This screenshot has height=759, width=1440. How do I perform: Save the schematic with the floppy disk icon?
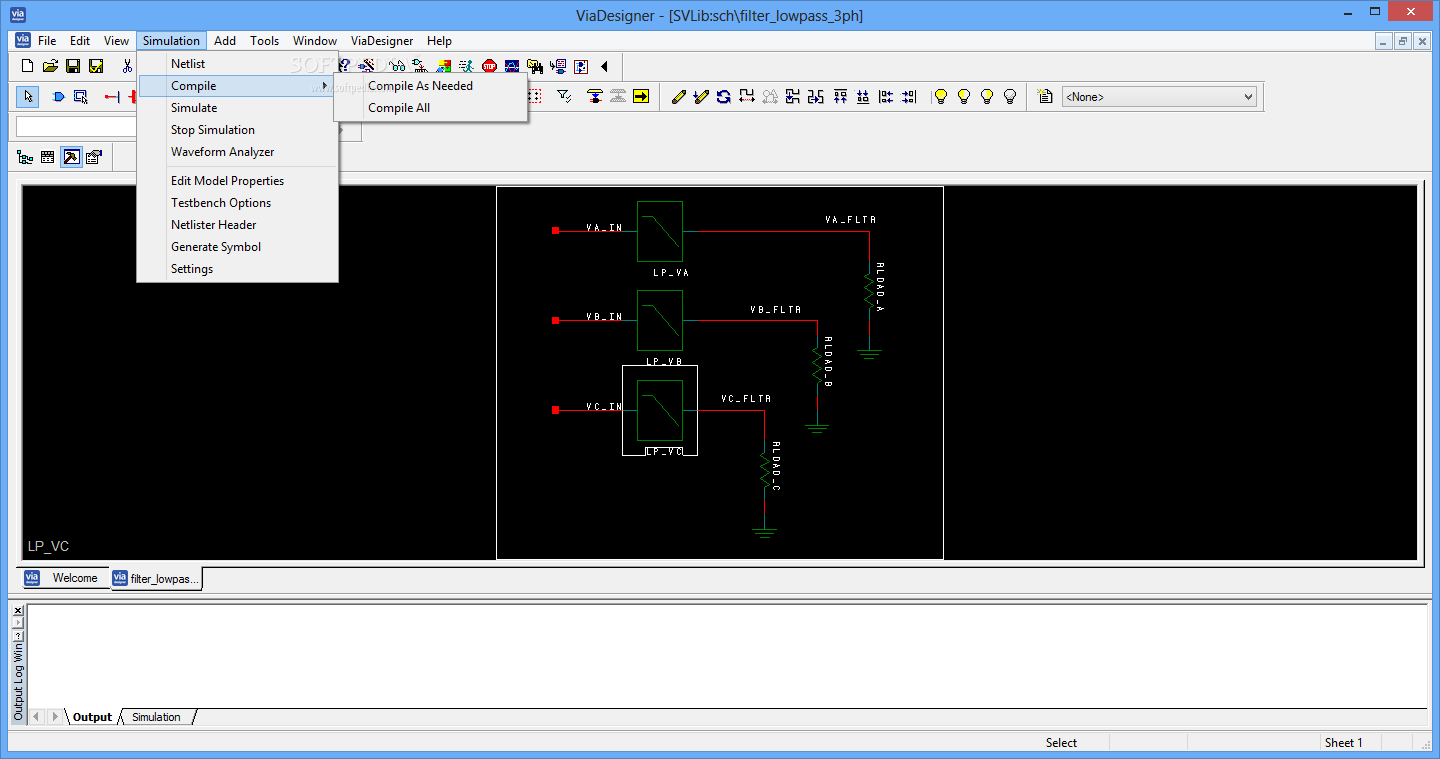point(73,66)
